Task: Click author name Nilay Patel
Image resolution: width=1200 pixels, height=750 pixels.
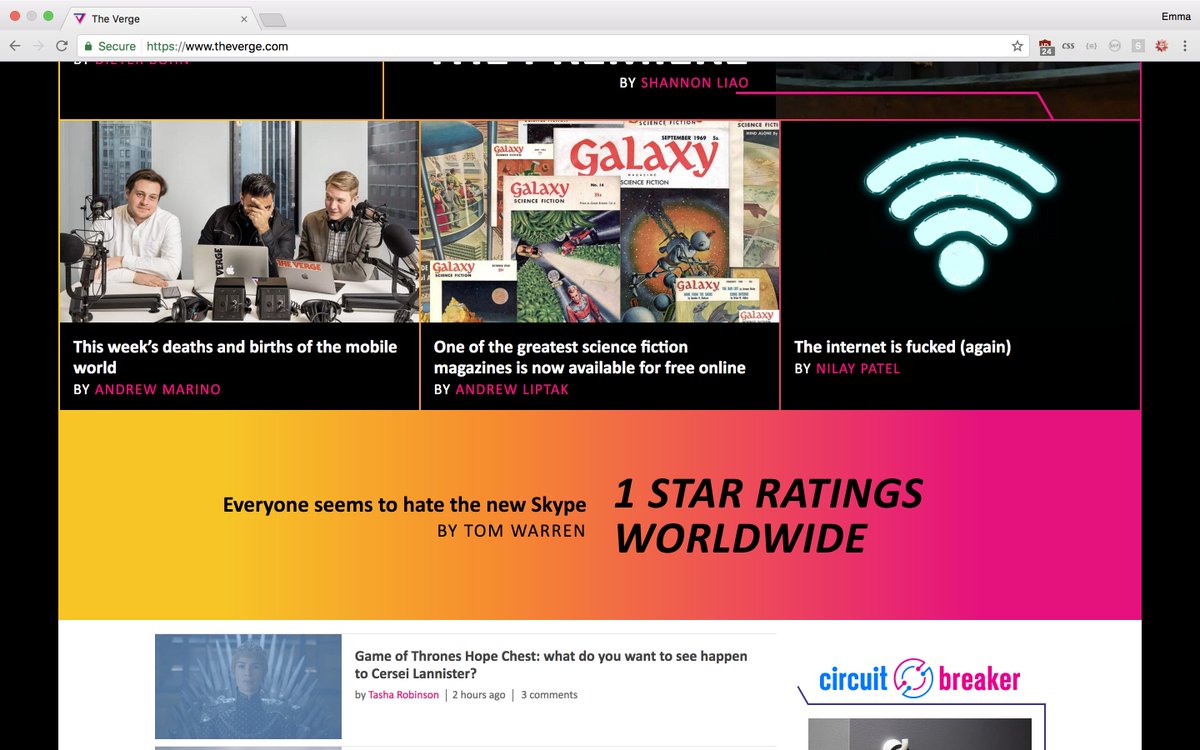Action: point(858,369)
